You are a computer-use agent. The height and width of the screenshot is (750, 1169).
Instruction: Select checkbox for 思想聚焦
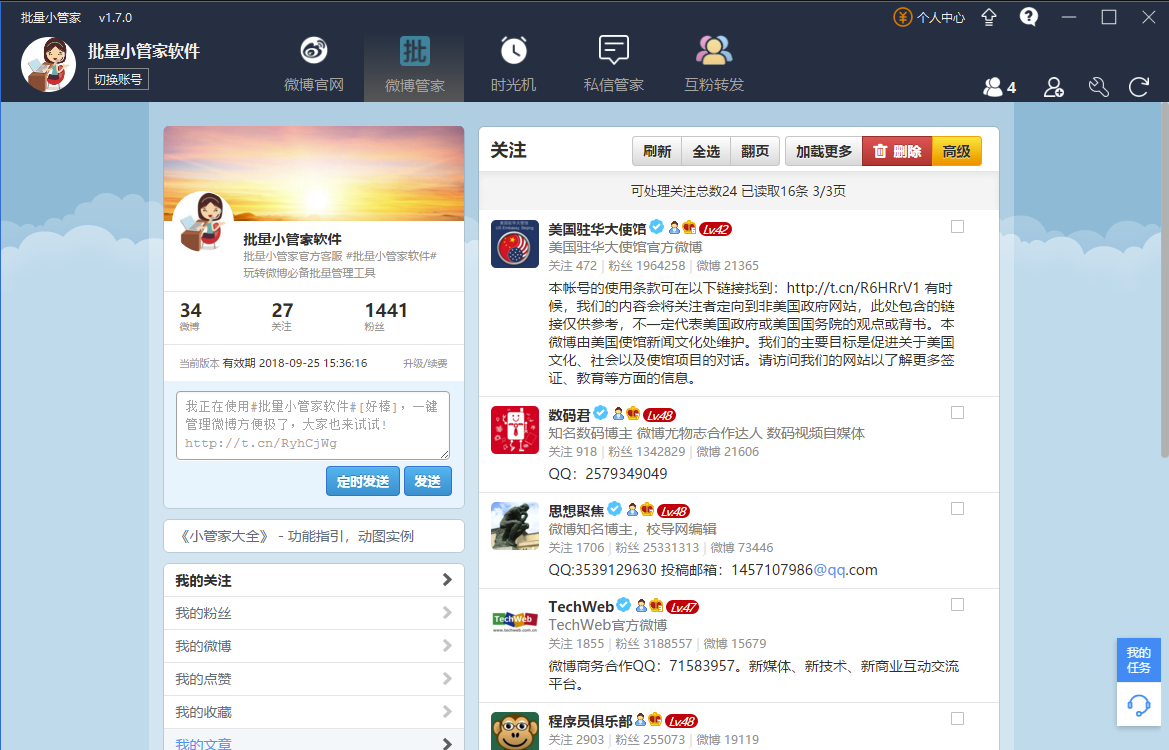(x=957, y=508)
